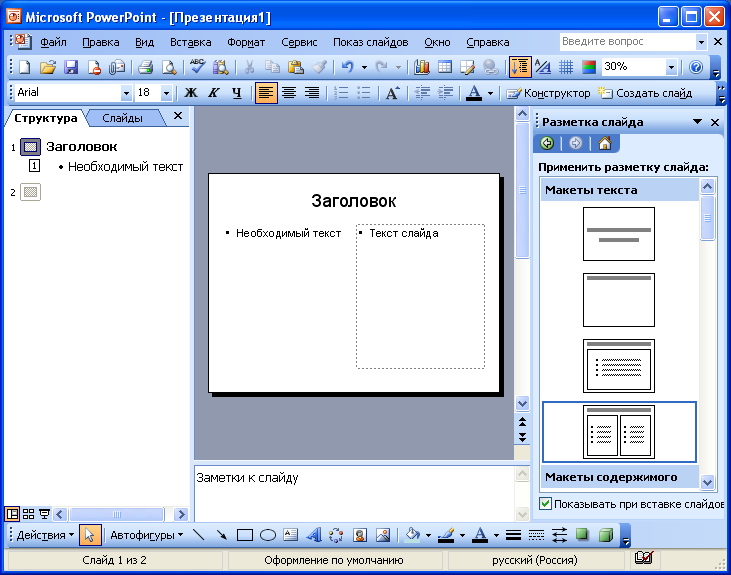Save the presentation with the floppy icon
731x575 pixels.
point(70,68)
